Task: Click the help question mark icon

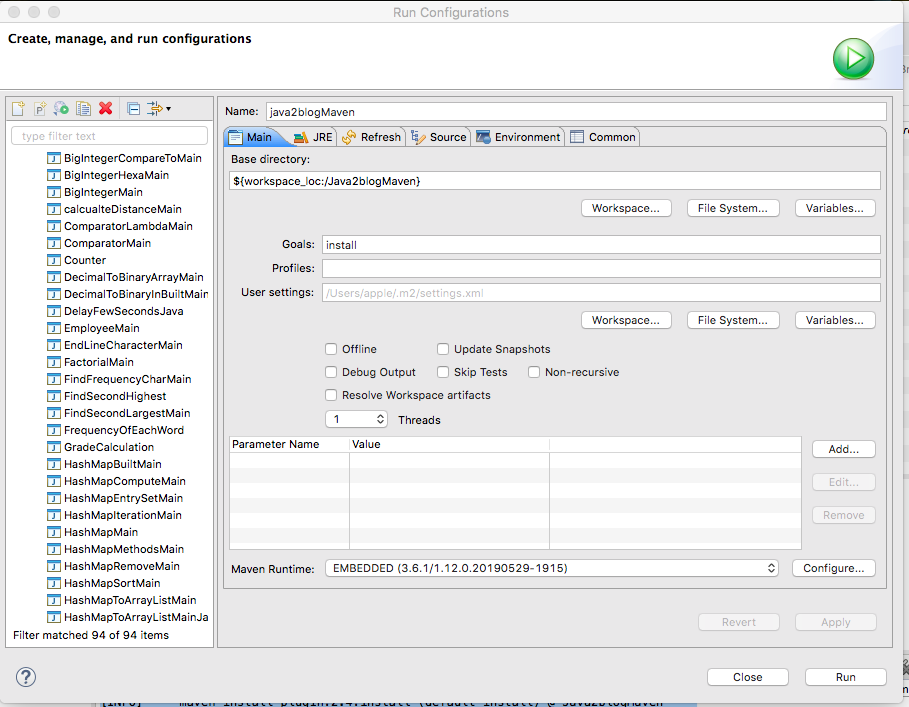Action: (x=26, y=677)
